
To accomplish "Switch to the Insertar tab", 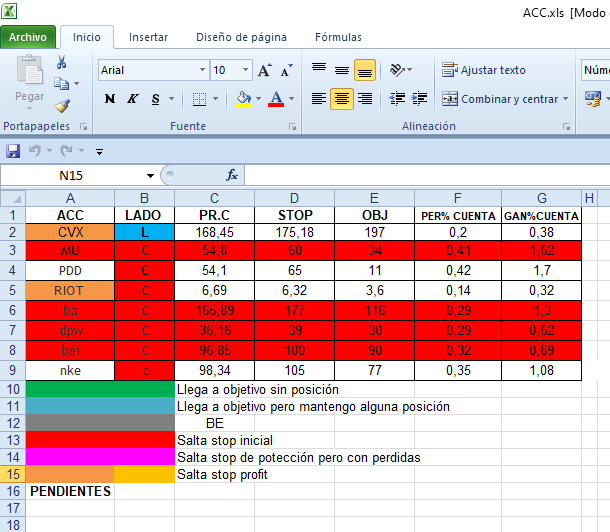I will (x=148, y=37).
